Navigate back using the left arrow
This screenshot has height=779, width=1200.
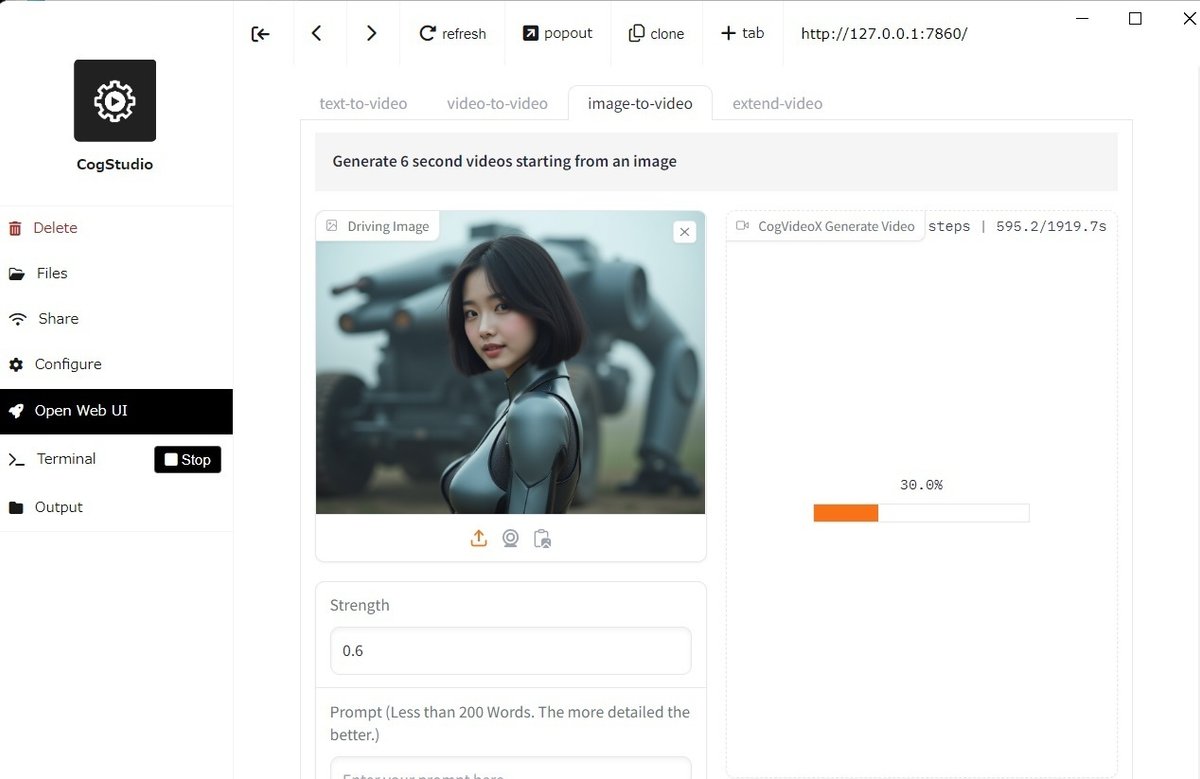[x=318, y=33]
